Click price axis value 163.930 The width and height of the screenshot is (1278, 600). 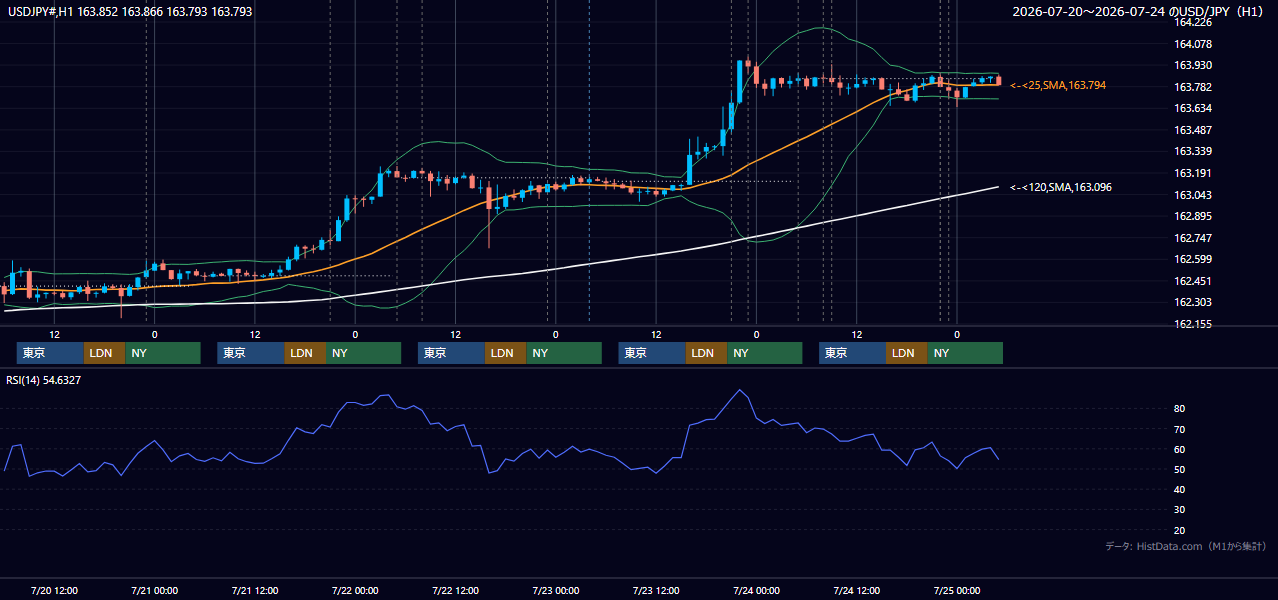pos(1193,65)
